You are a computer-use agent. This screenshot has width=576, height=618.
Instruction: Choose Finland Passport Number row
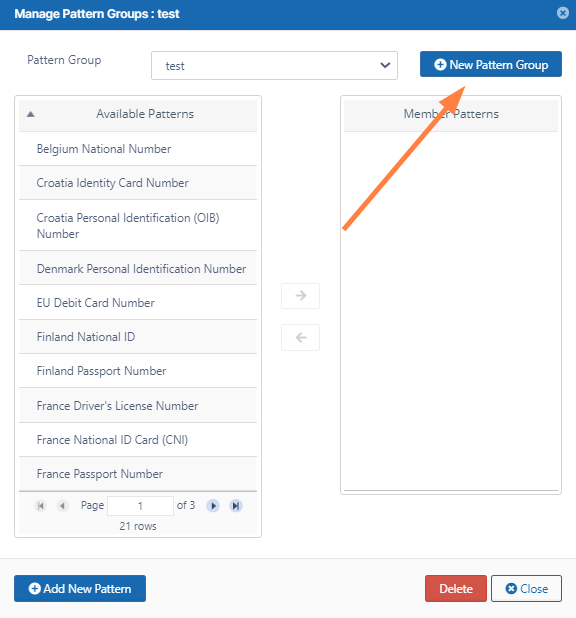[138, 371]
